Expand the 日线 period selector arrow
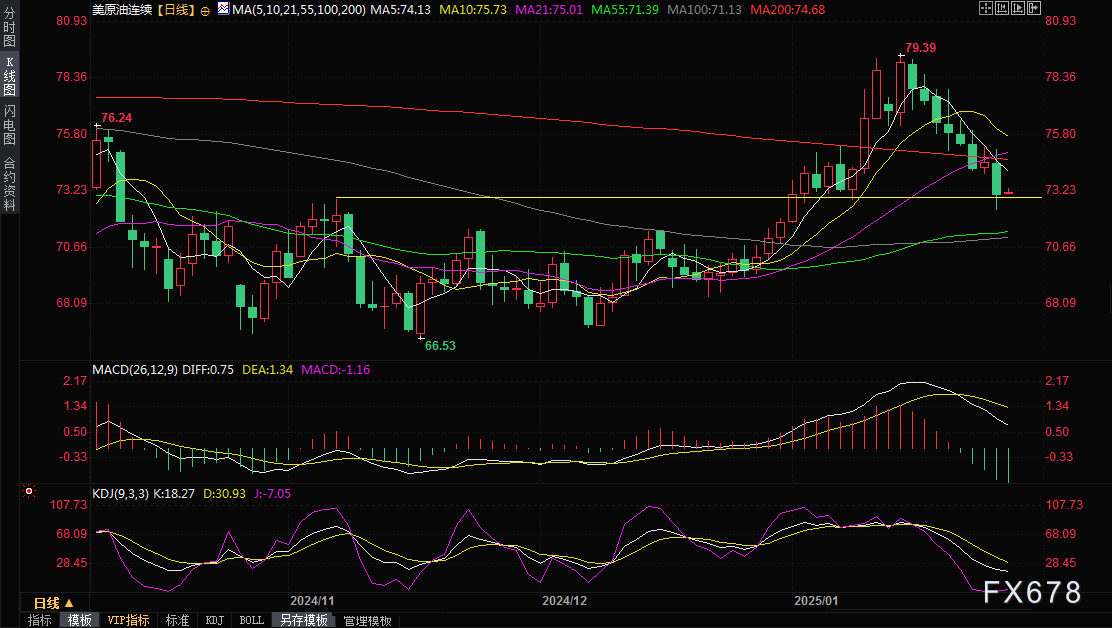 [69, 603]
